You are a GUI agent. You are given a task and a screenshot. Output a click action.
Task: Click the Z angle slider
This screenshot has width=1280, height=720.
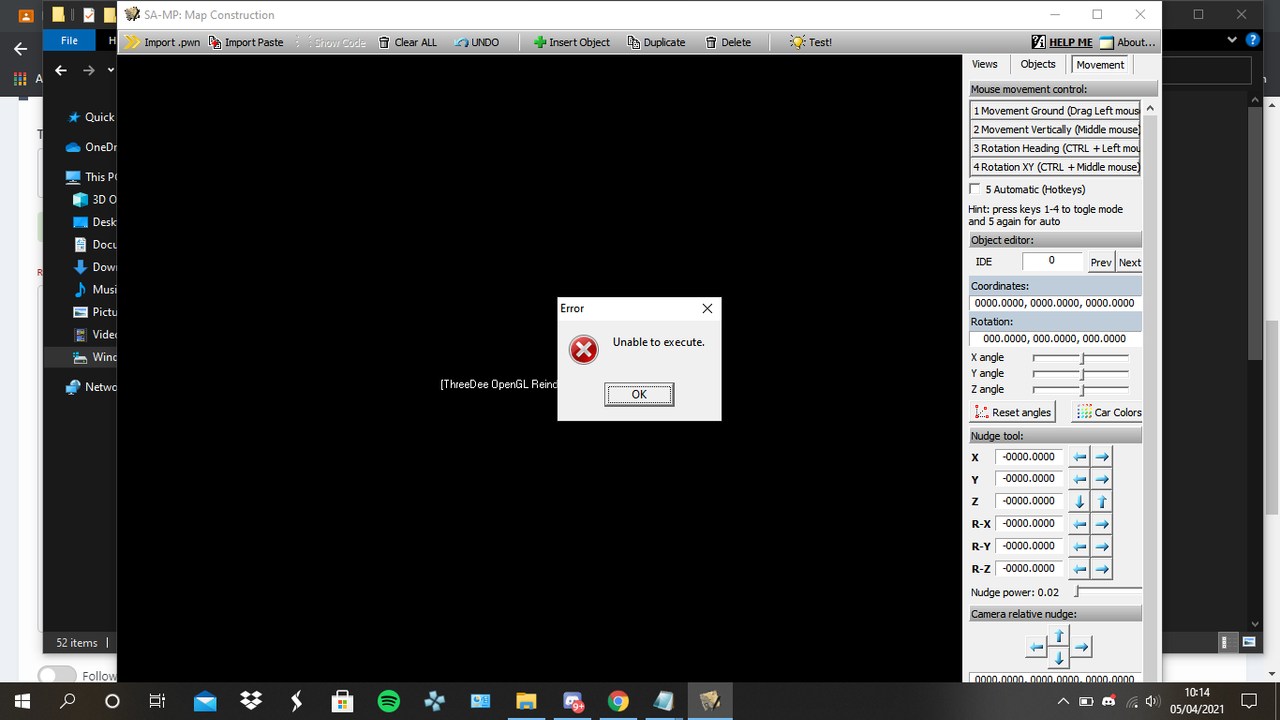(1081, 389)
